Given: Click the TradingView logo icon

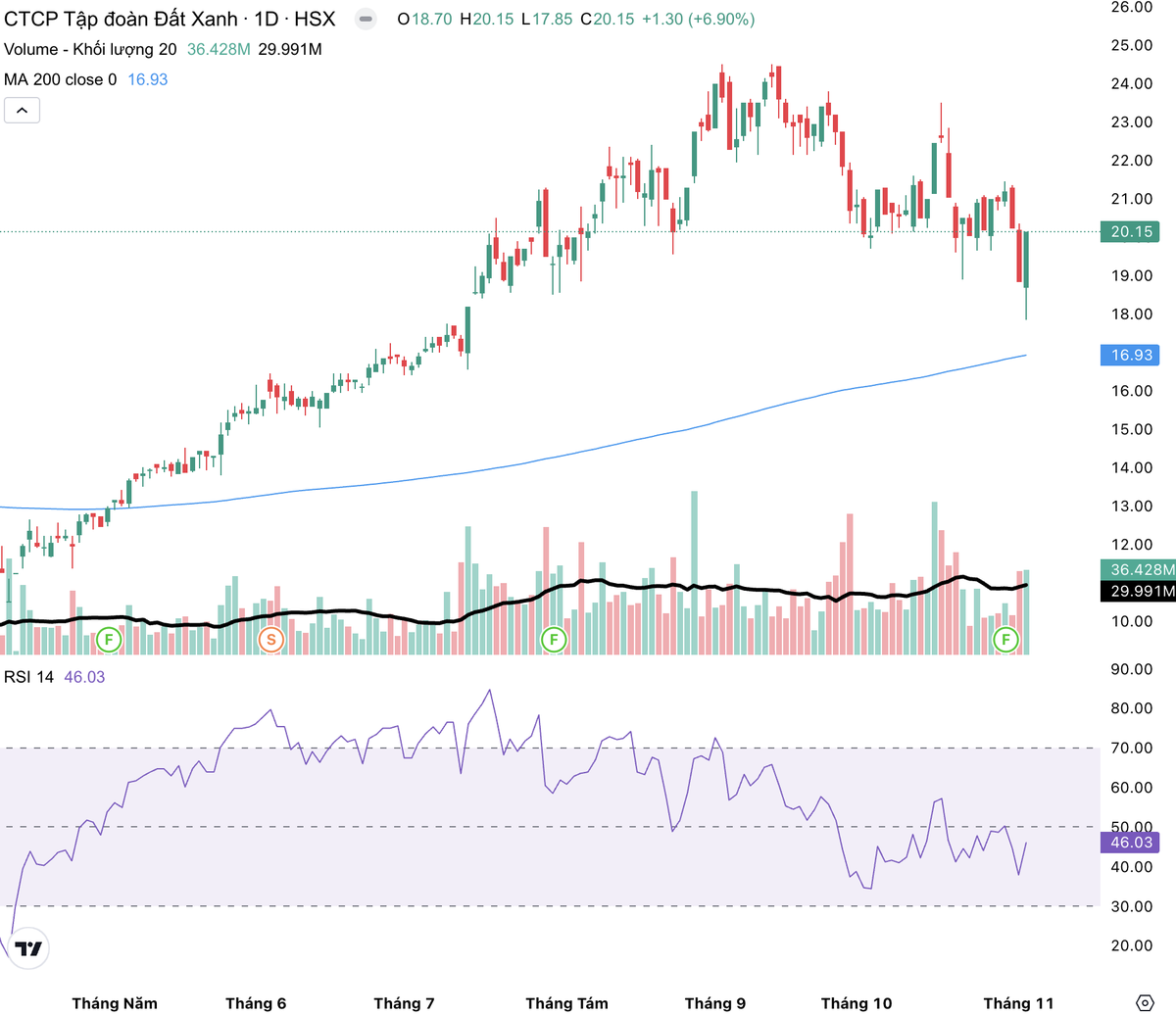Looking at the screenshot, I should pos(28,948).
